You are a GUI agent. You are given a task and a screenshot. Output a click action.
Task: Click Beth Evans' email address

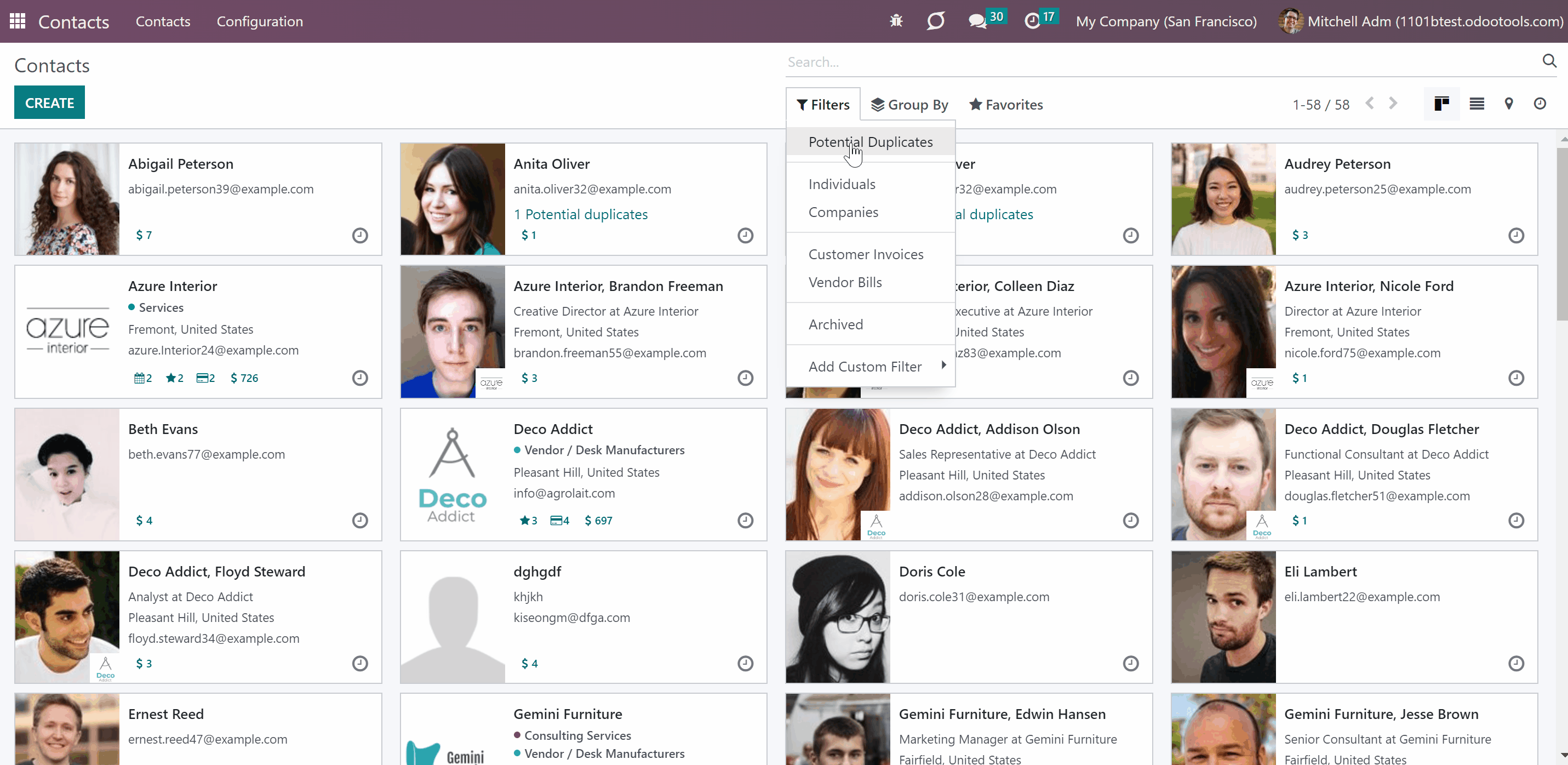207,454
